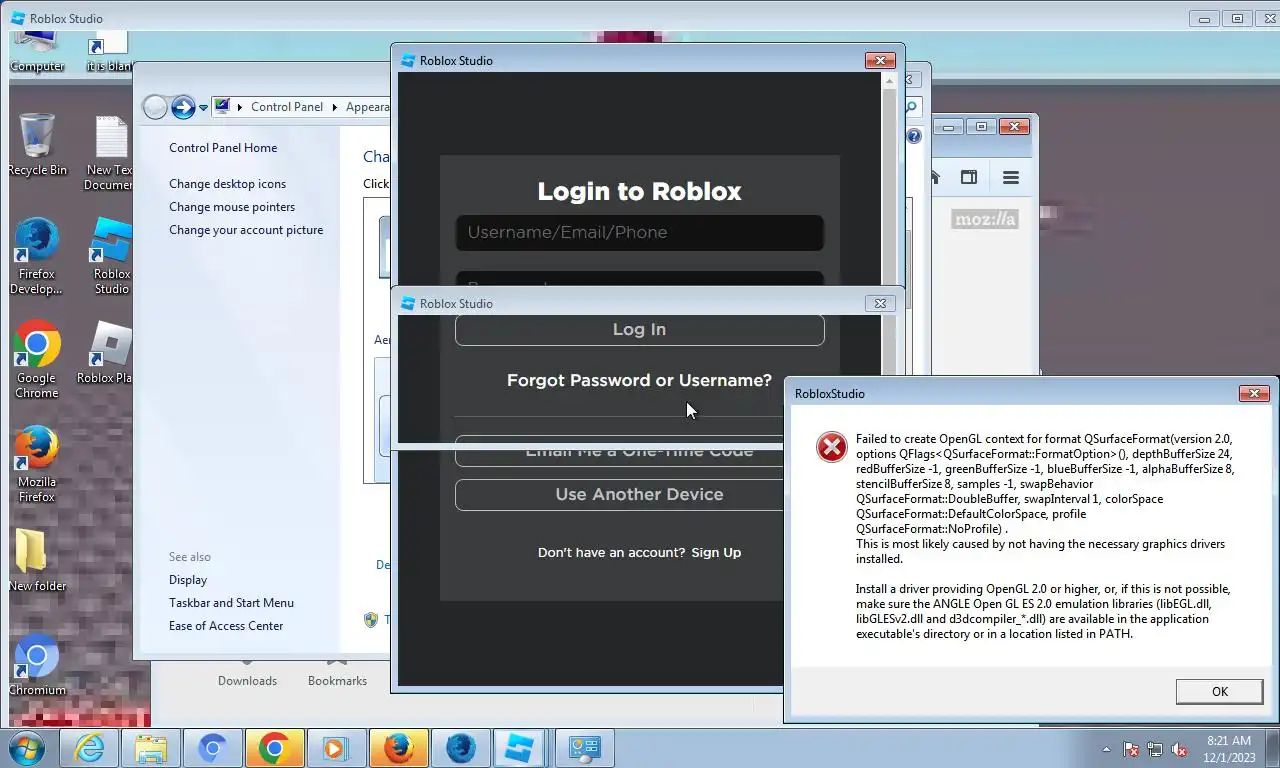Maximize the Firefox window
1280x768 pixels.
(x=981, y=126)
